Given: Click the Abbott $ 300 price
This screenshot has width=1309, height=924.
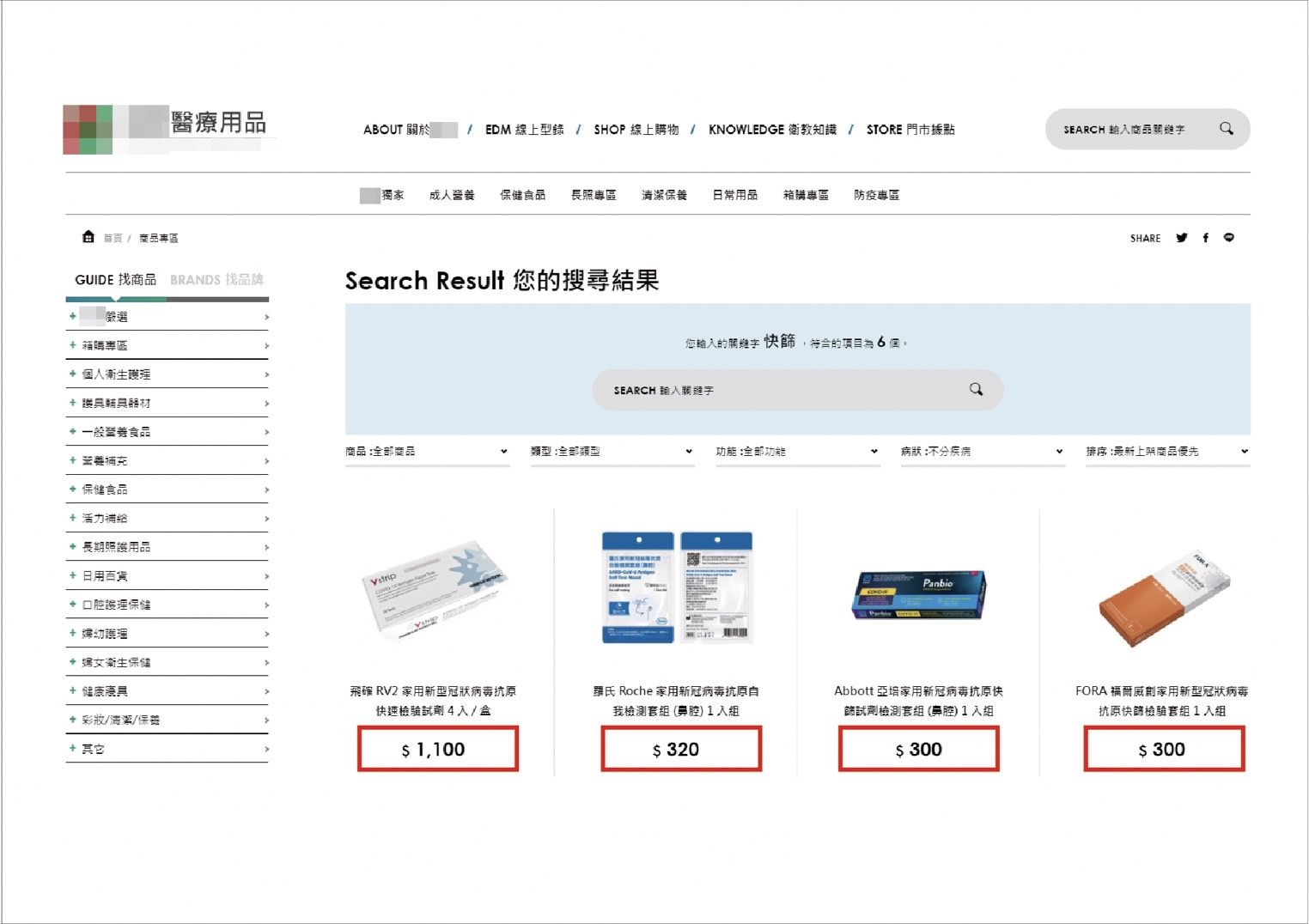Looking at the screenshot, I should [919, 749].
